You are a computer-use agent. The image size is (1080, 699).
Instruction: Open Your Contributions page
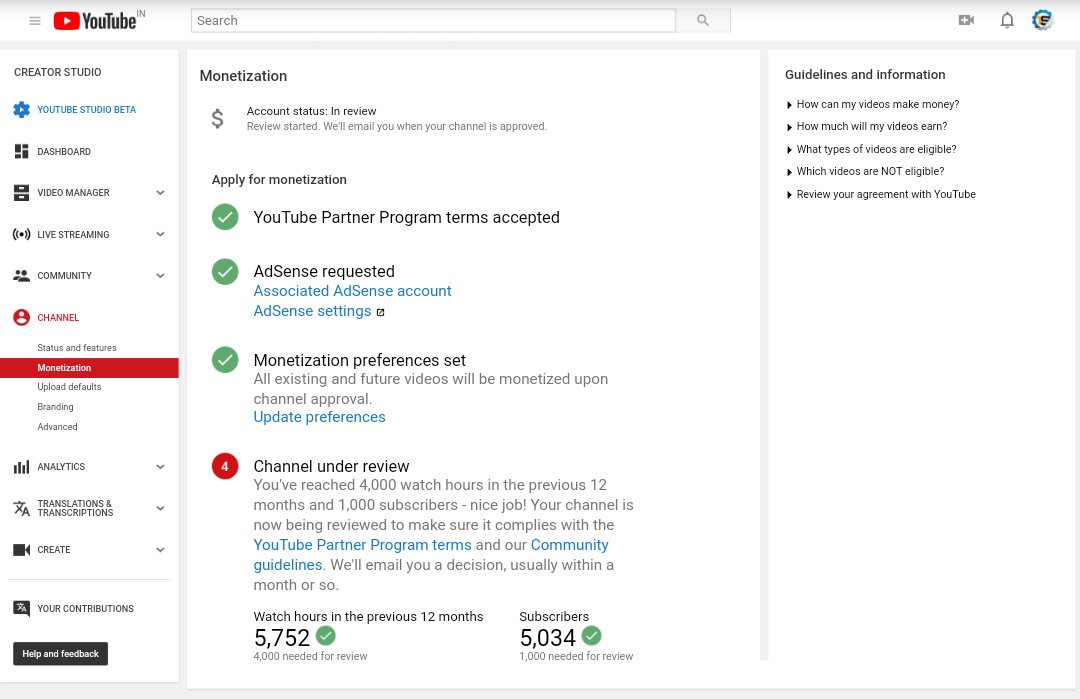click(85, 609)
